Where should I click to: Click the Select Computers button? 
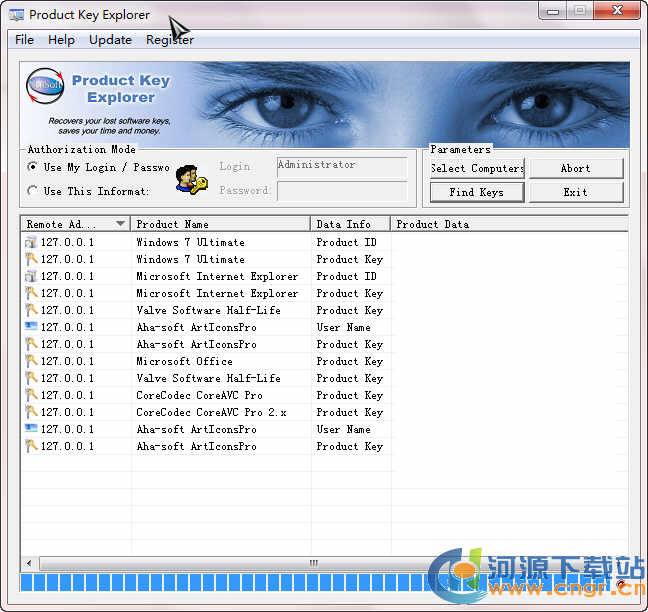(x=477, y=168)
